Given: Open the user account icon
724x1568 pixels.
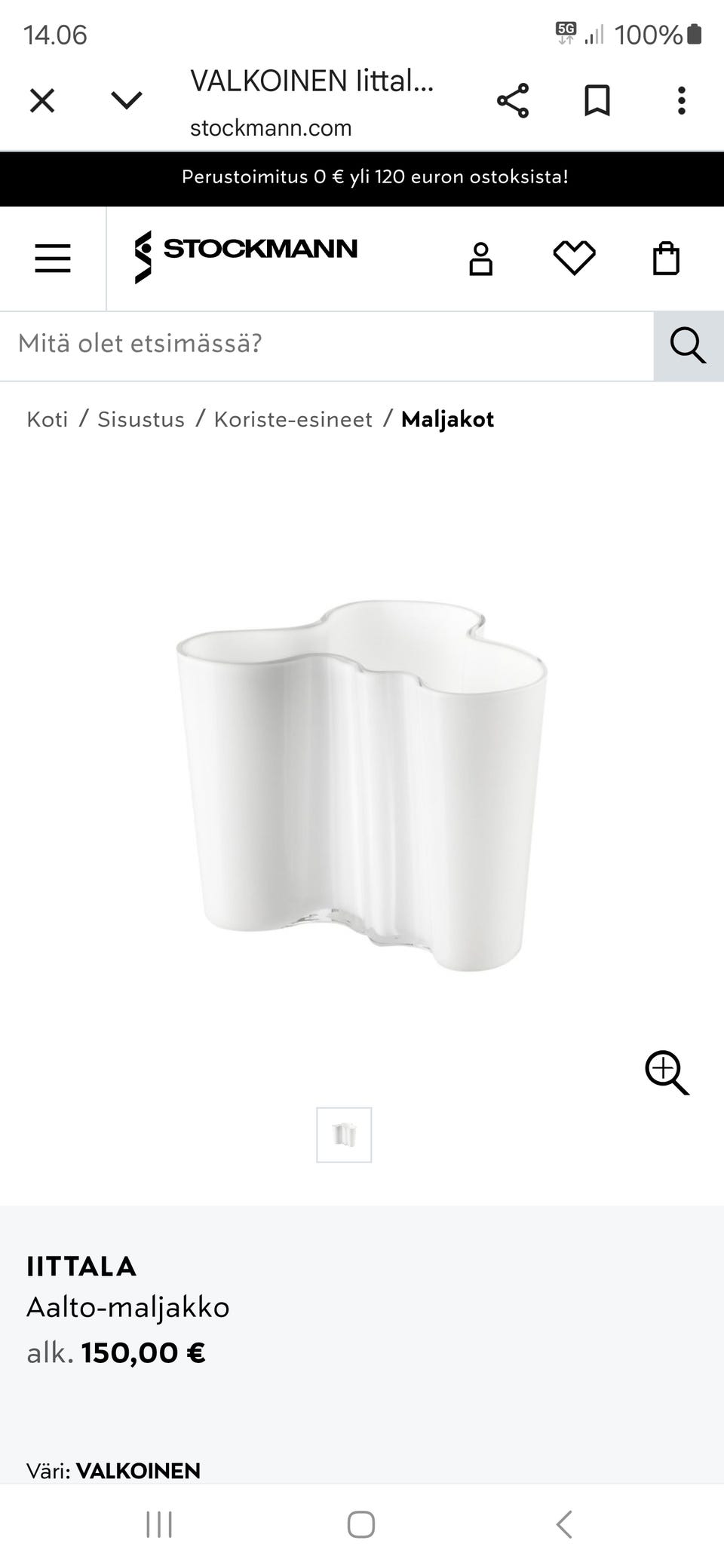Looking at the screenshot, I should point(481,259).
